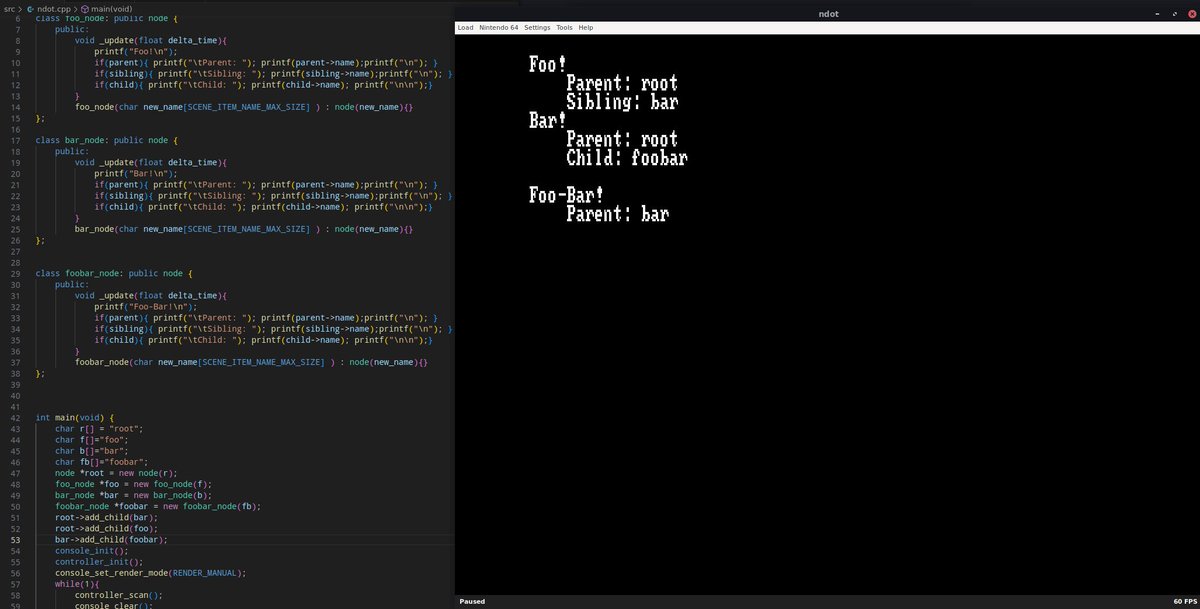Click the foo_node constructor on line 14
1200x609 pixels.
243,107
